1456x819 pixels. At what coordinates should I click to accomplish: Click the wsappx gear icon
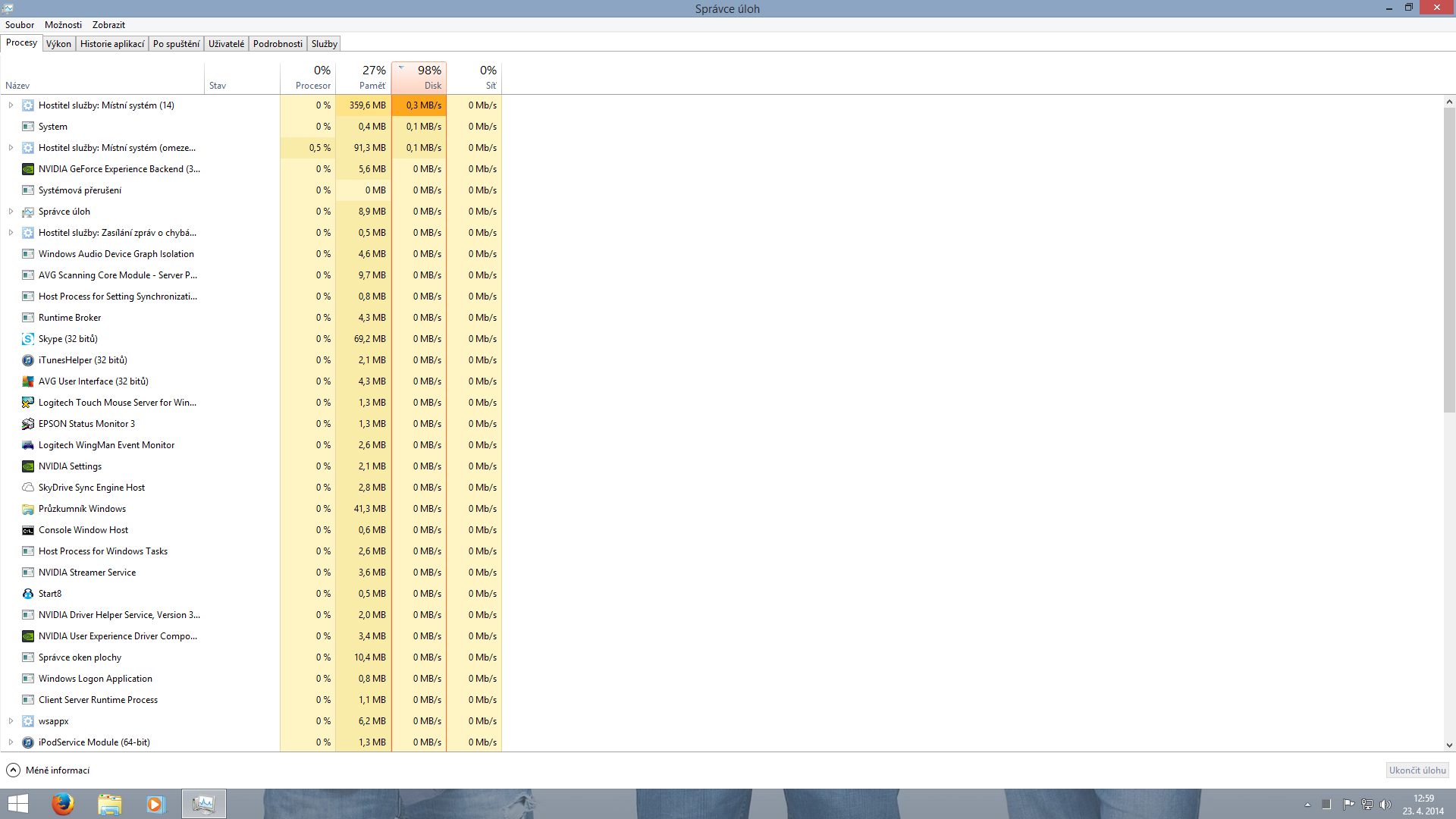tap(28, 721)
